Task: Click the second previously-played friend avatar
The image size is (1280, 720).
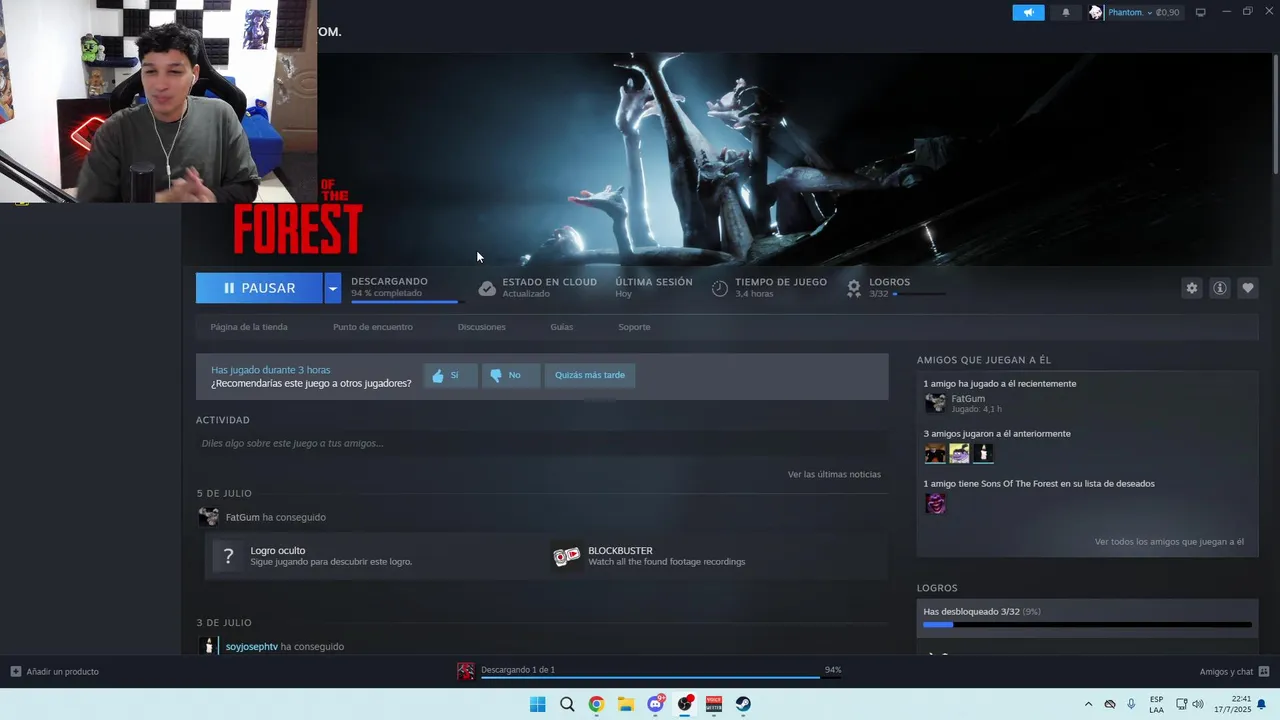Action: tap(959, 453)
